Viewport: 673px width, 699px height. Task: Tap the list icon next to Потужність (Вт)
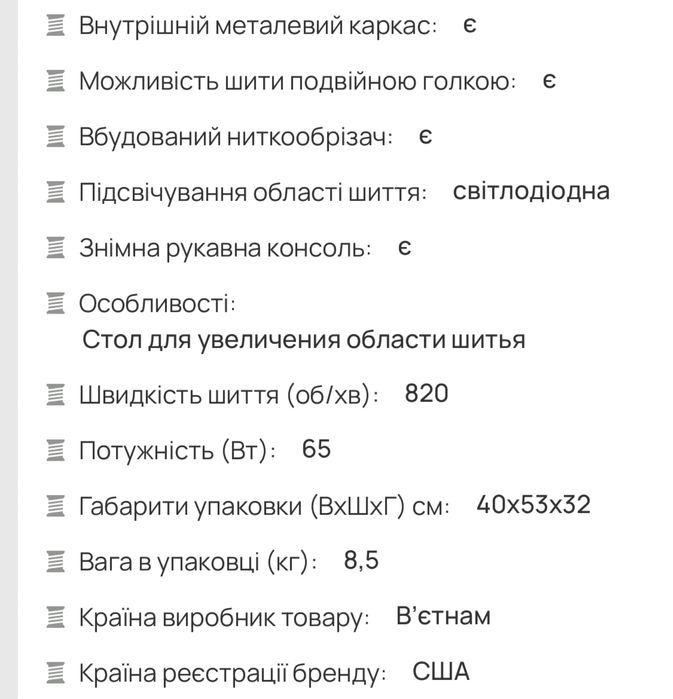[56, 450]
